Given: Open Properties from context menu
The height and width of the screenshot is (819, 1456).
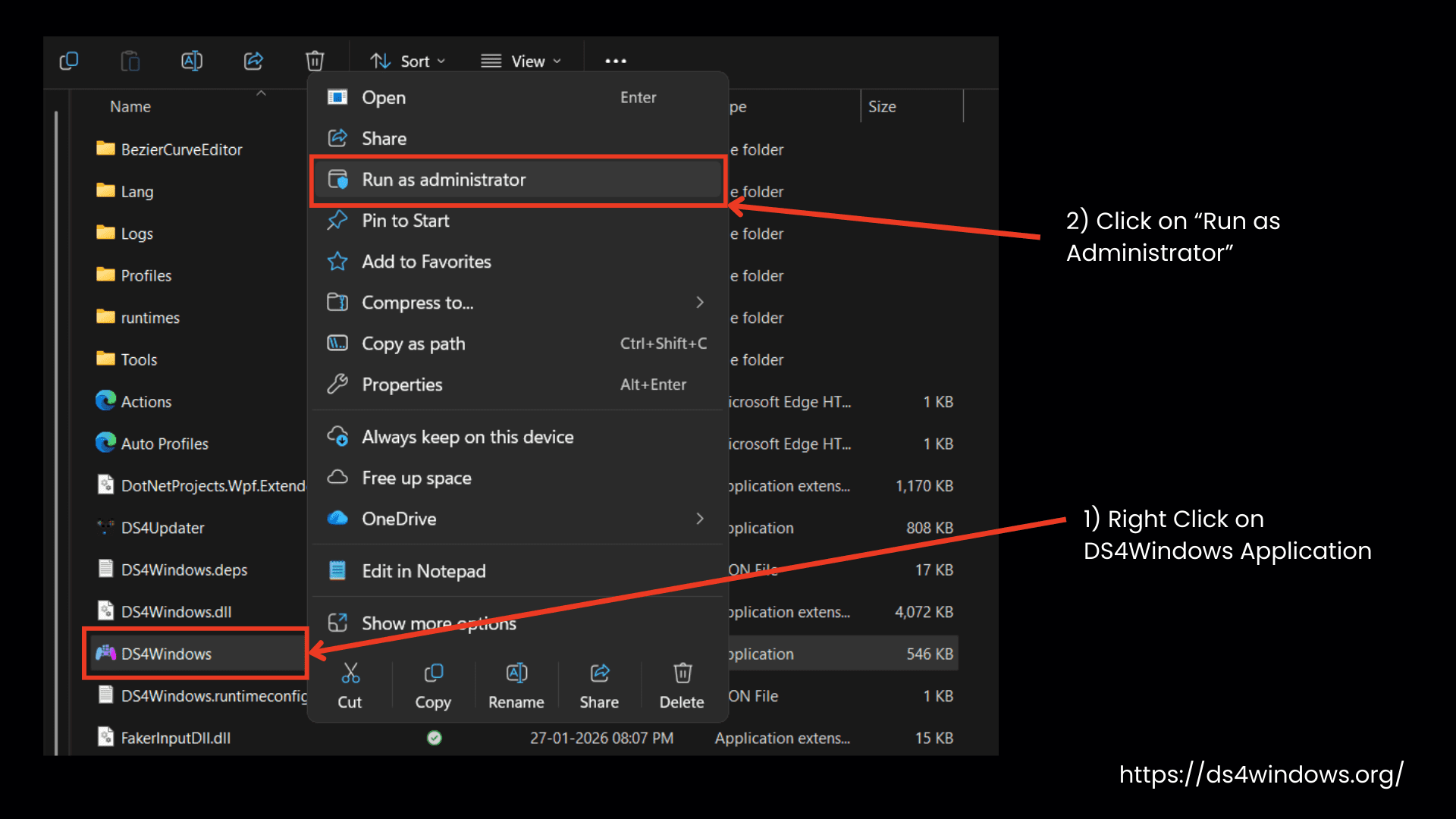Looking at the screenshot, I should tap(518, 384).
